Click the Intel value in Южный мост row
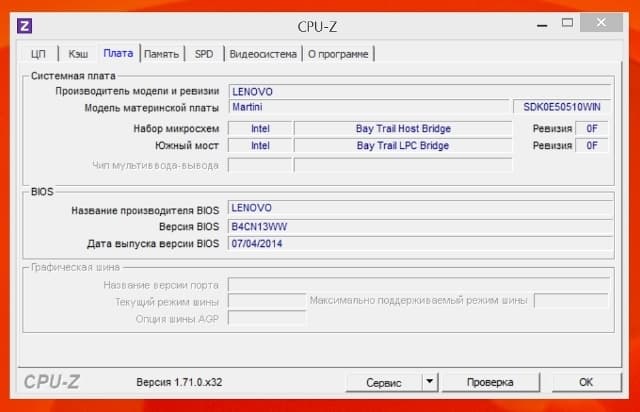640x412 pixels. click(x=260, y=146)
